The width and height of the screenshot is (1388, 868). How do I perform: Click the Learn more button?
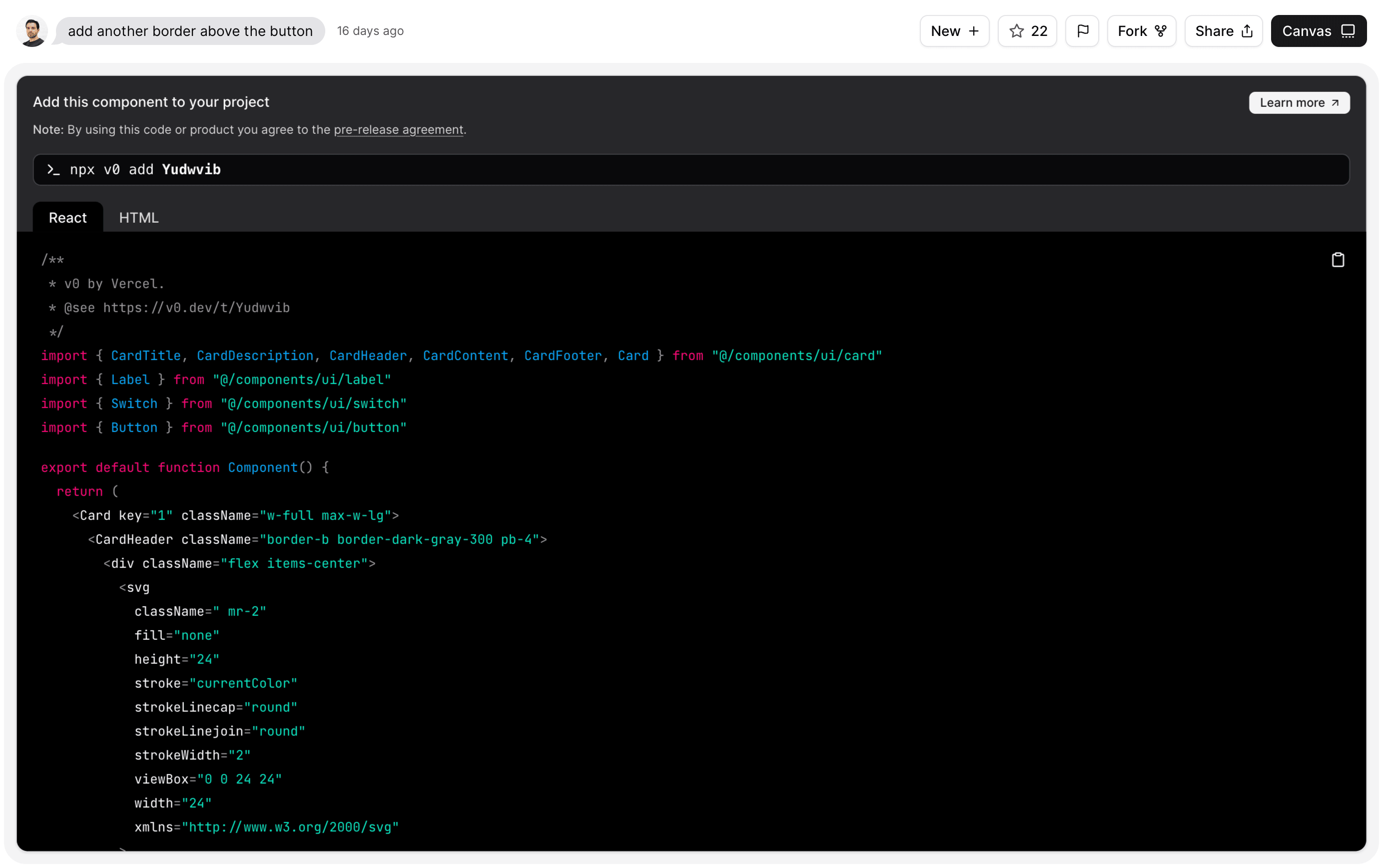(1299, 103)
